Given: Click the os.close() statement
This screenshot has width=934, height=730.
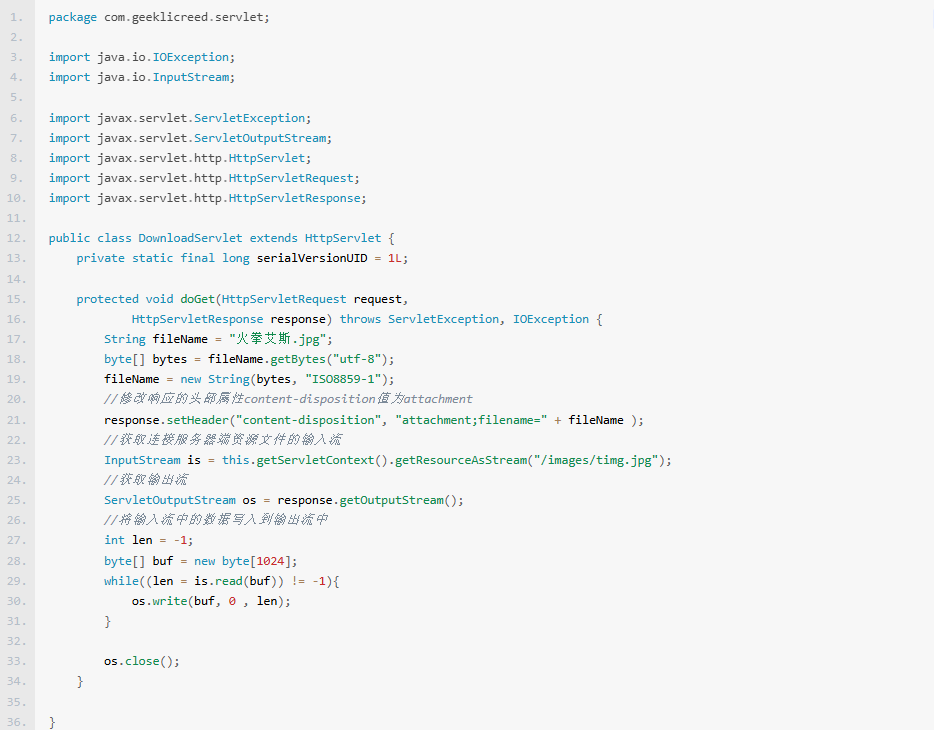Looking at the screenshot, I should coord(142,661).
